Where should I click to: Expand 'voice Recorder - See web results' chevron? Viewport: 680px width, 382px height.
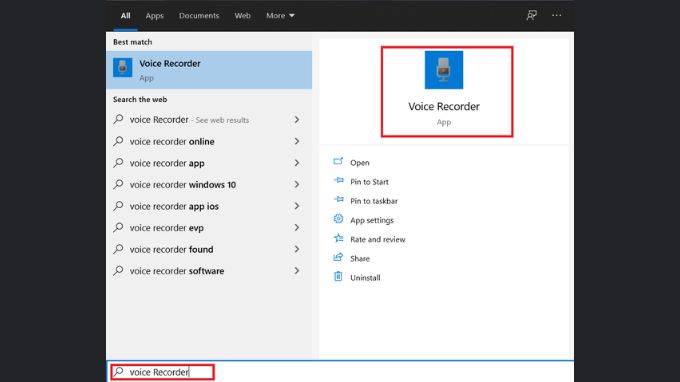pyautogui.click(x=297, y=120)
